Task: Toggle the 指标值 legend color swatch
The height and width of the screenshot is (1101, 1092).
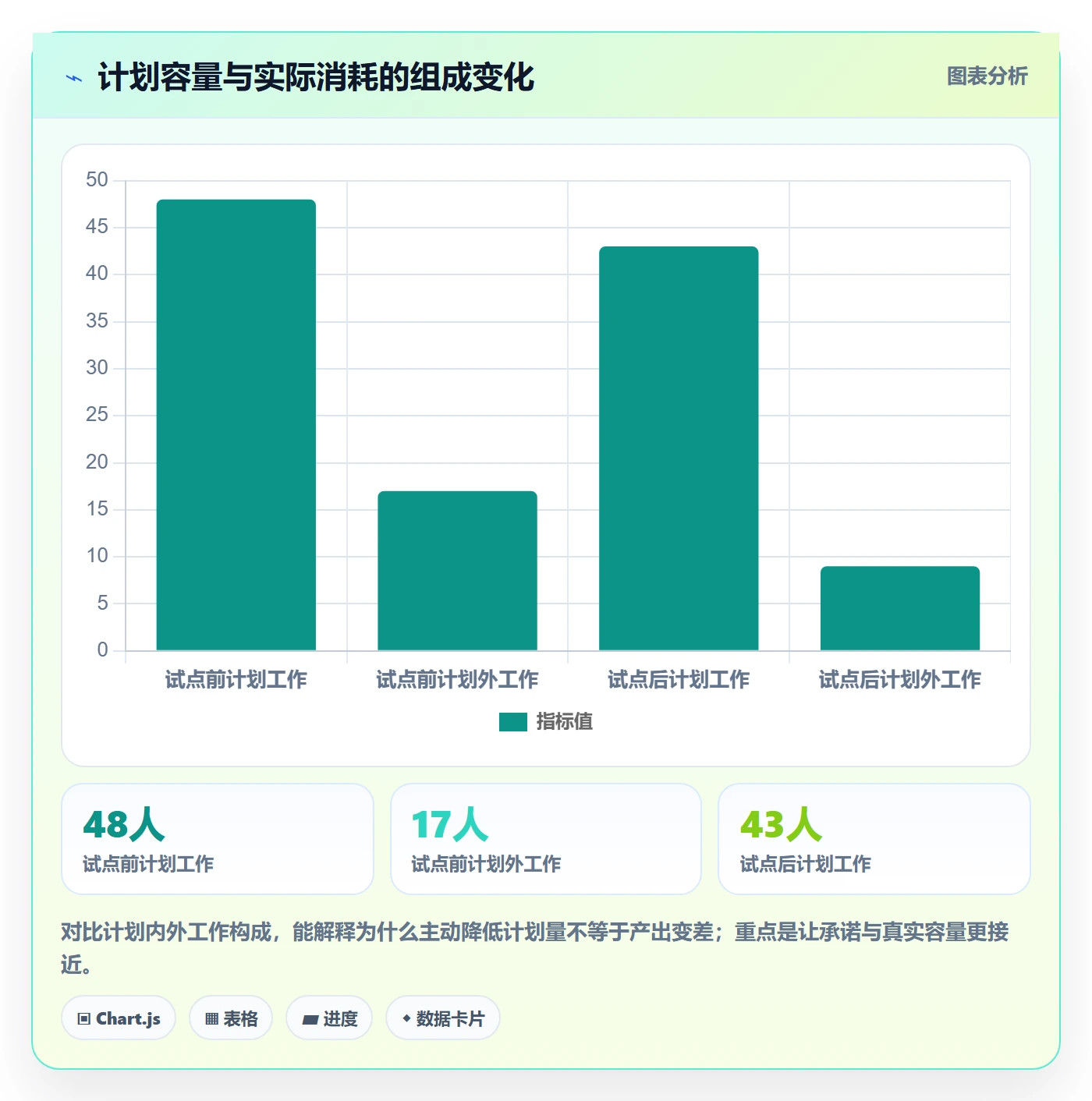Action: (513, 722)
